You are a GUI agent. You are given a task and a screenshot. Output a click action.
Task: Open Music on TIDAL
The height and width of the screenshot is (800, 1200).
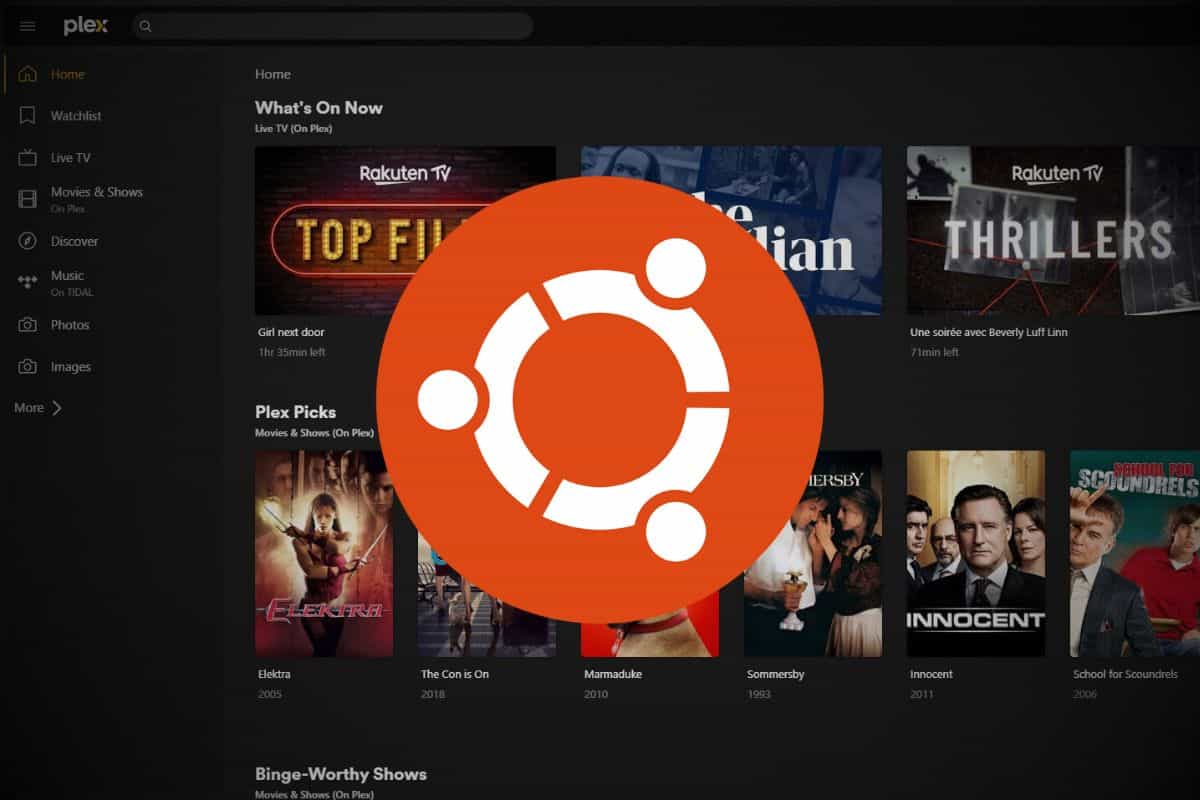[x=72, y=283]
